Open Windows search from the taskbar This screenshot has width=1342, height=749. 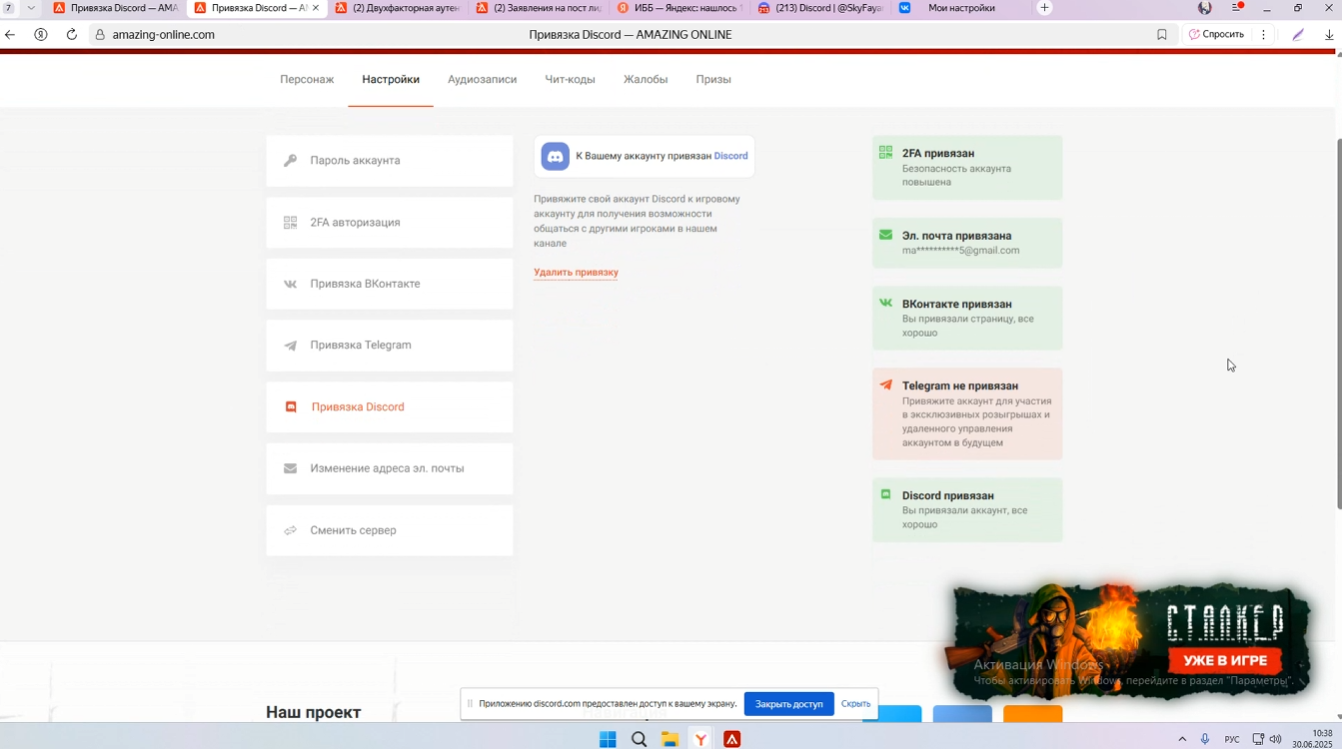click(638, 739)
